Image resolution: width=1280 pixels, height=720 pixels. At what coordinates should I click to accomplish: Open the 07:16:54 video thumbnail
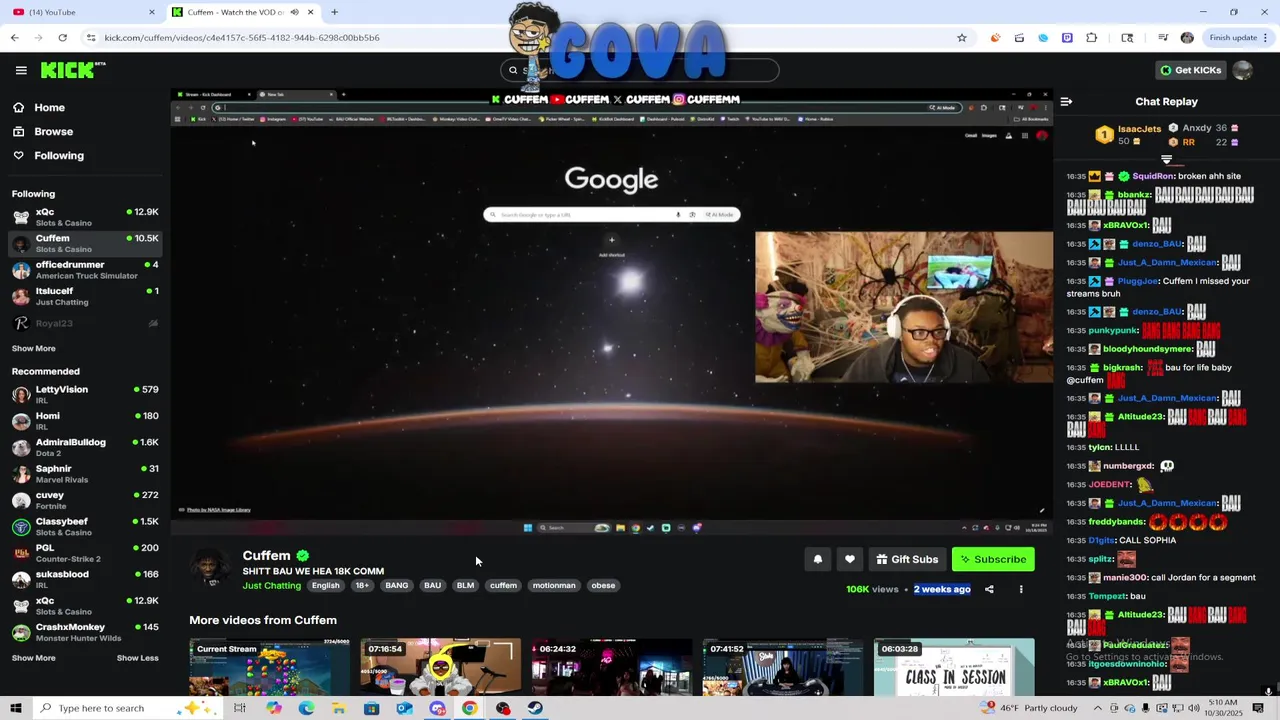tap(441, 667)
